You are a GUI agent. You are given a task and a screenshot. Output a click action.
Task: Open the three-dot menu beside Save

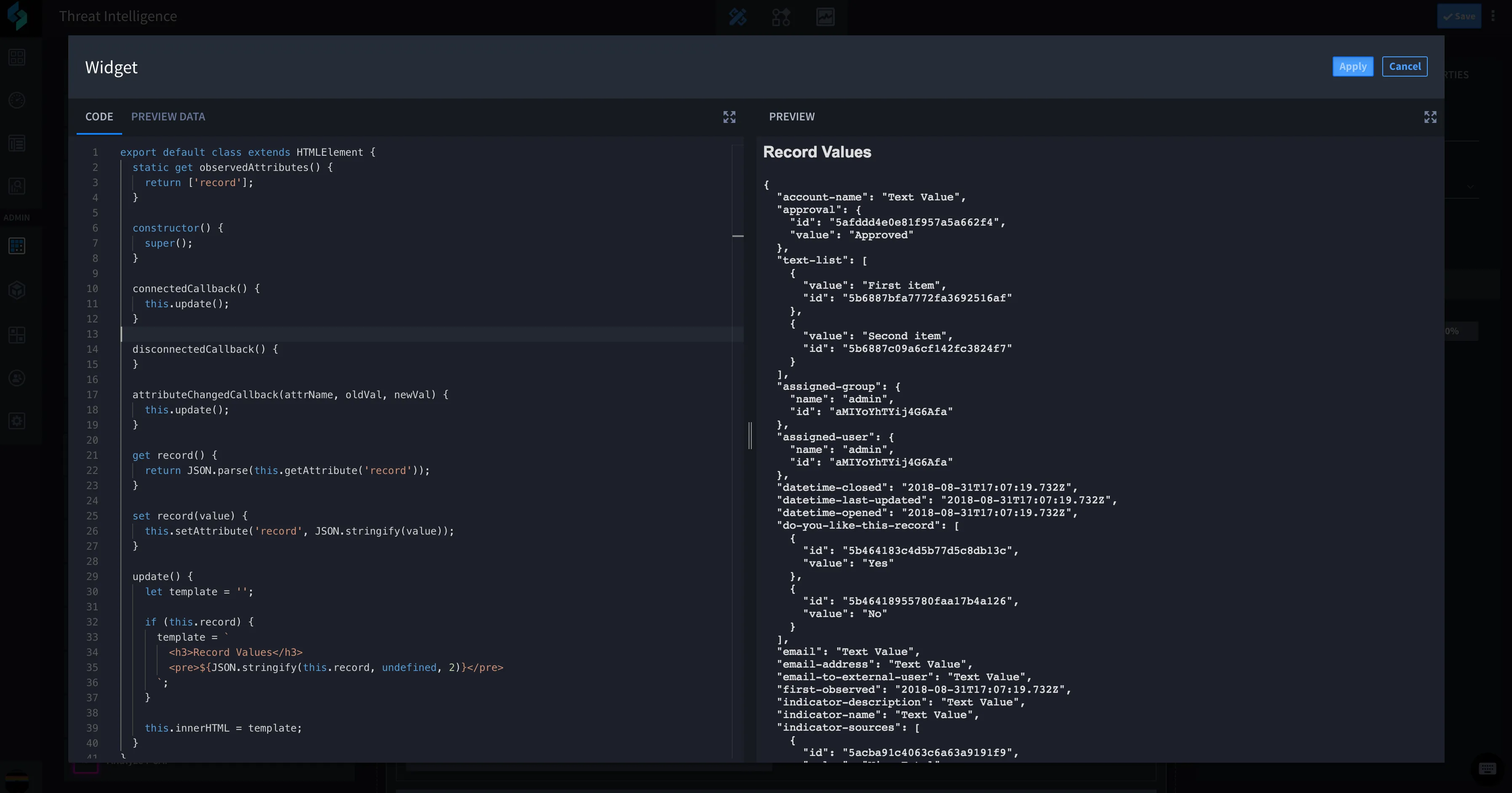(x=1493, y=16)
